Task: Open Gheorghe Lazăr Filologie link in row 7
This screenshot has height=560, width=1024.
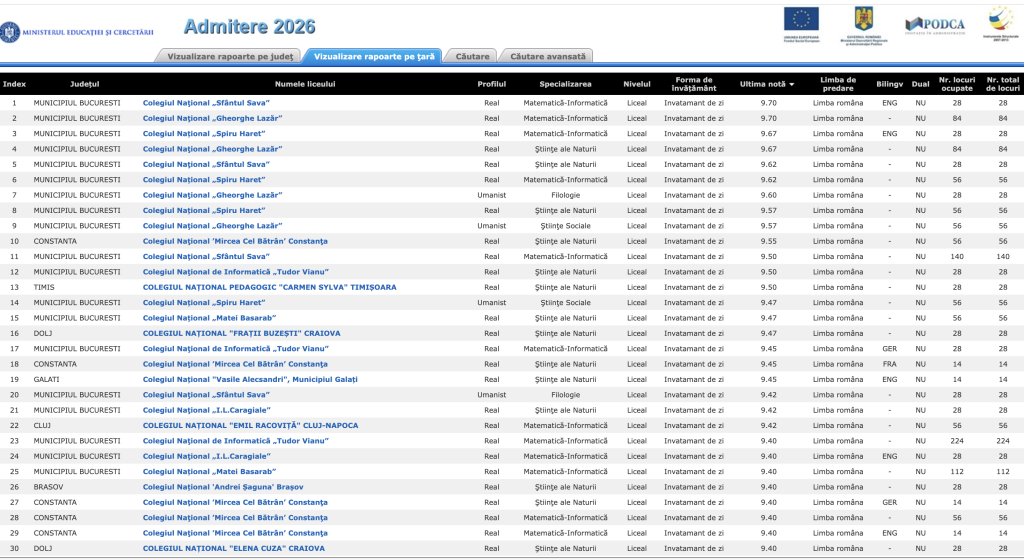Action: [x=212, y=195]
